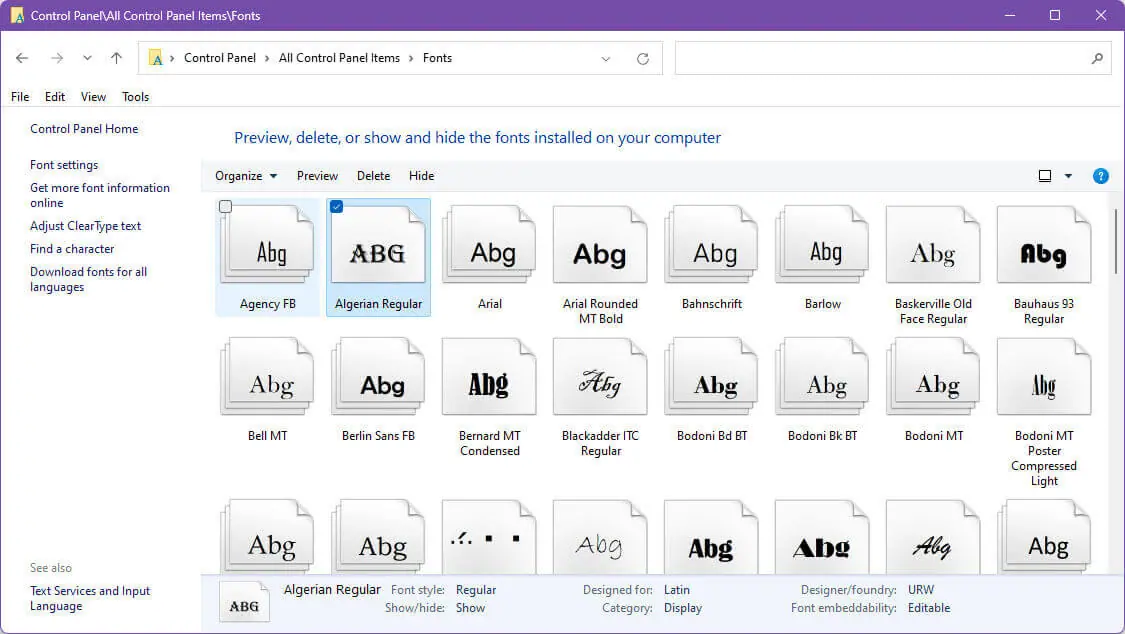Minimize the Fonts window
Screen dimensions: 1125x634
tap(1009, 15)
